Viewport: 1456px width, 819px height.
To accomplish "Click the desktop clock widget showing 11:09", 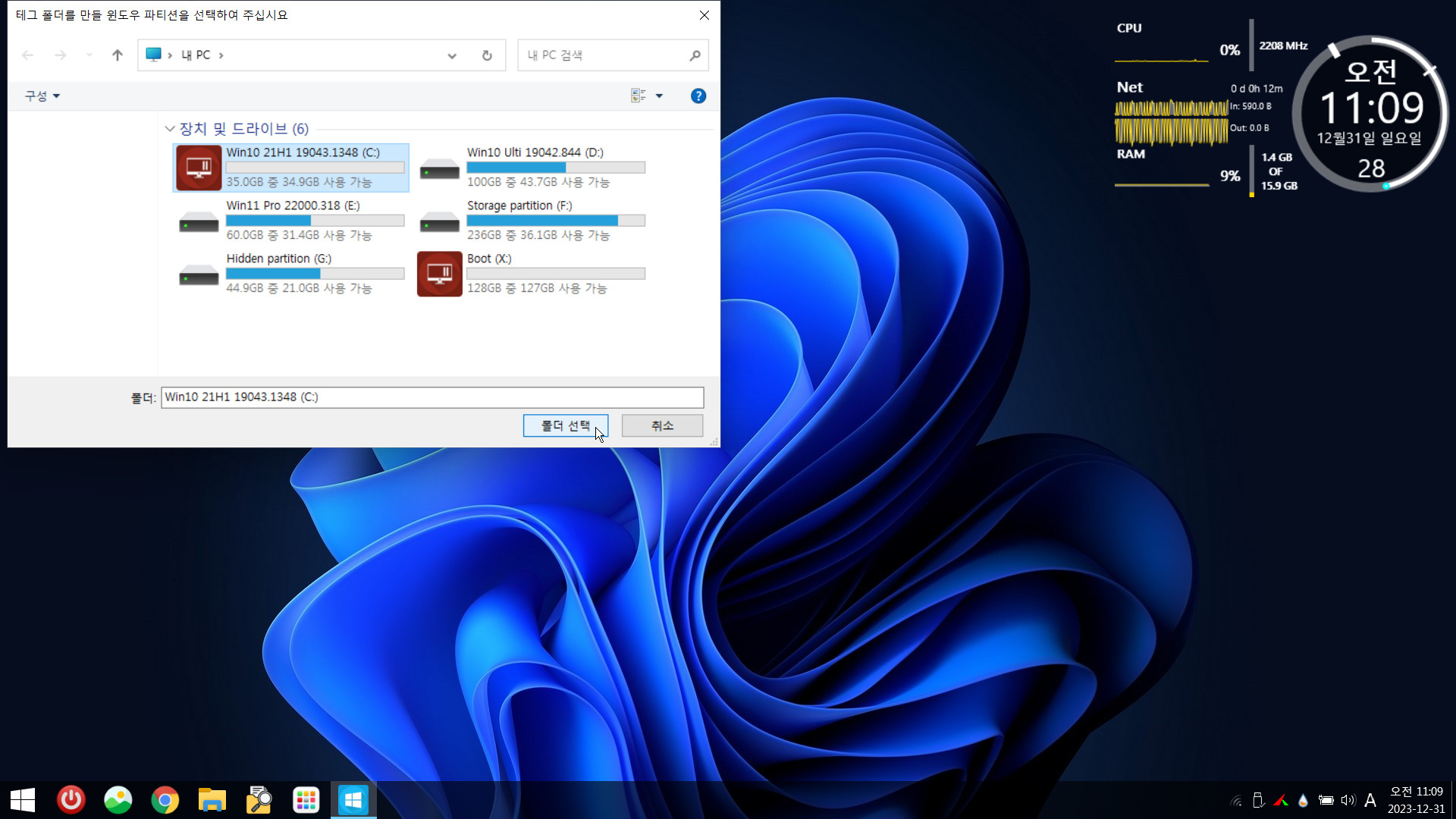I will [1371, 114].
